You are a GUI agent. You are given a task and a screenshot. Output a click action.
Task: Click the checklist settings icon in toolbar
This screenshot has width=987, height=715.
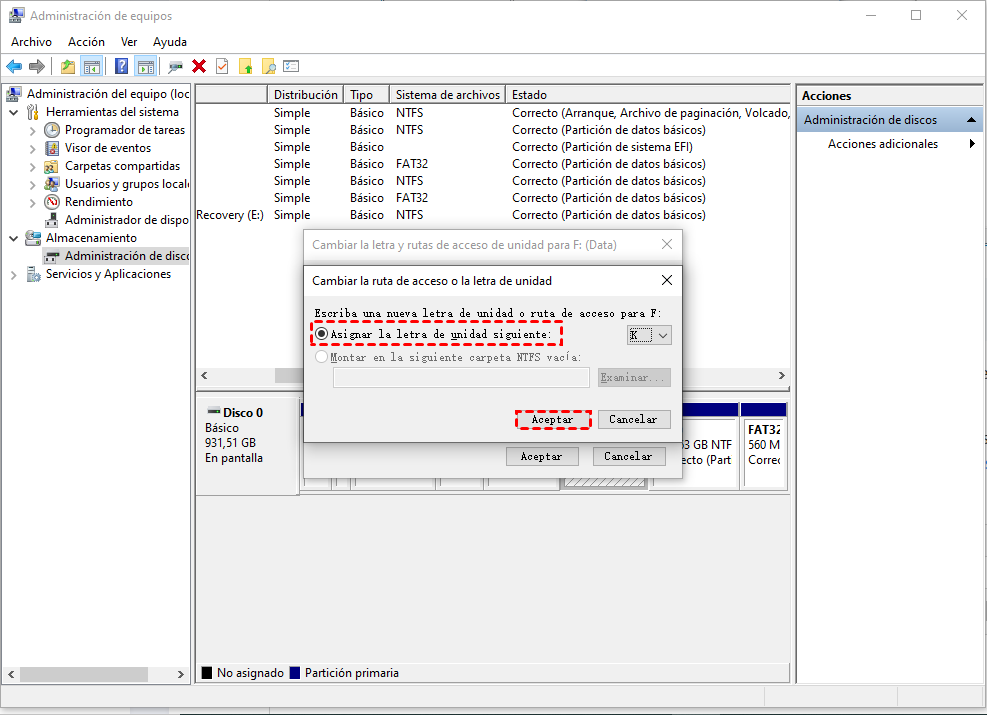(291, 66)
